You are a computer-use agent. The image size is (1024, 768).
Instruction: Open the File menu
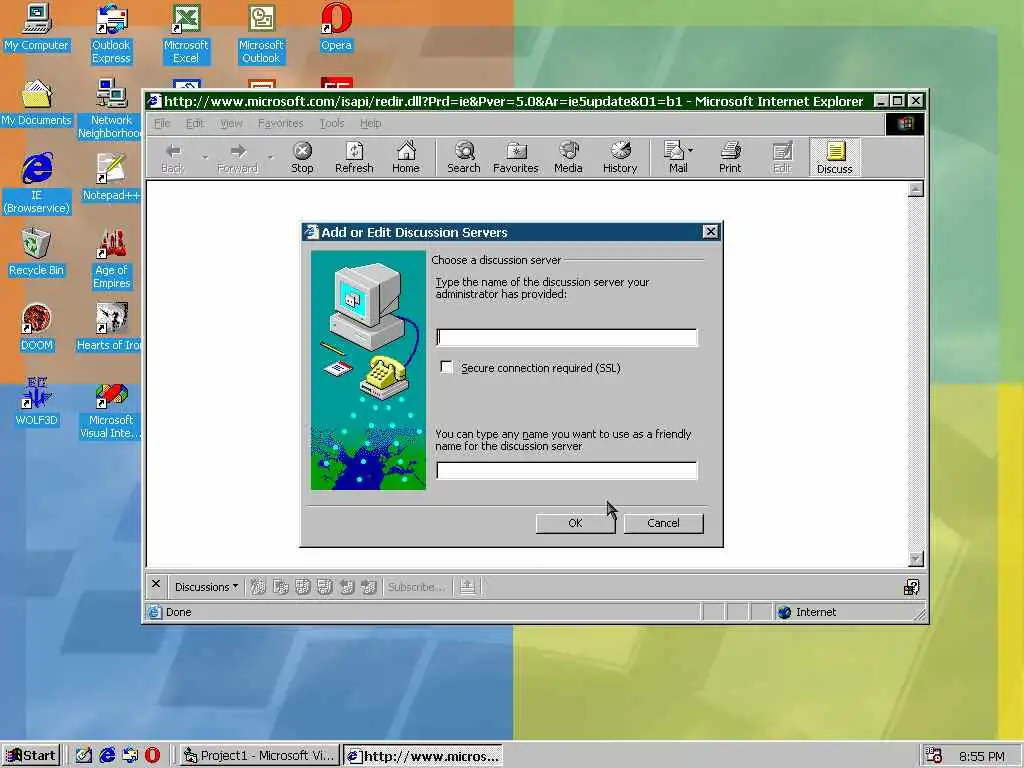tap(161, 123)
